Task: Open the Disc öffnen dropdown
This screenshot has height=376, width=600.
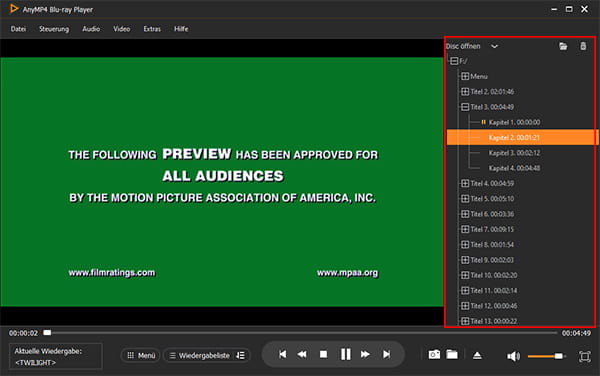Action: (494, 46)
